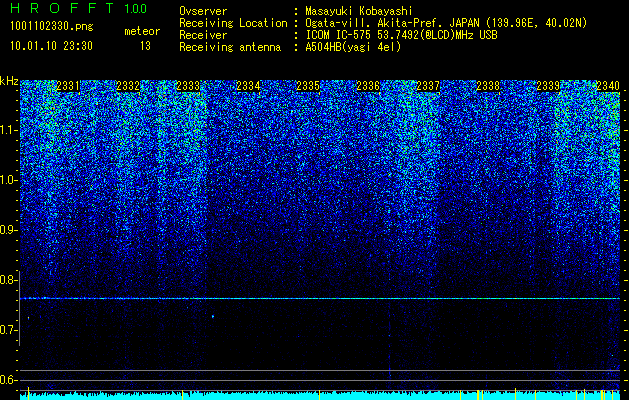Image resolution: width=629 pixels, height=400 pixels.
Task: Click the 2334 time marker
Action: (248, 86)
